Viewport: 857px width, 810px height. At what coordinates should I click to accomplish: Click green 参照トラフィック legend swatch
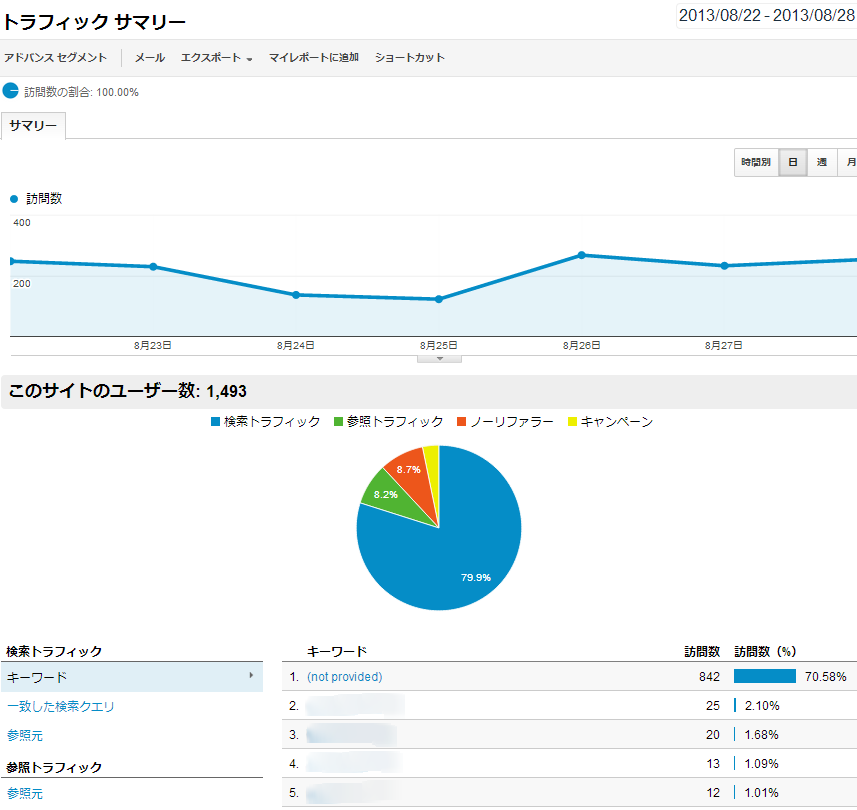(338, 422)
